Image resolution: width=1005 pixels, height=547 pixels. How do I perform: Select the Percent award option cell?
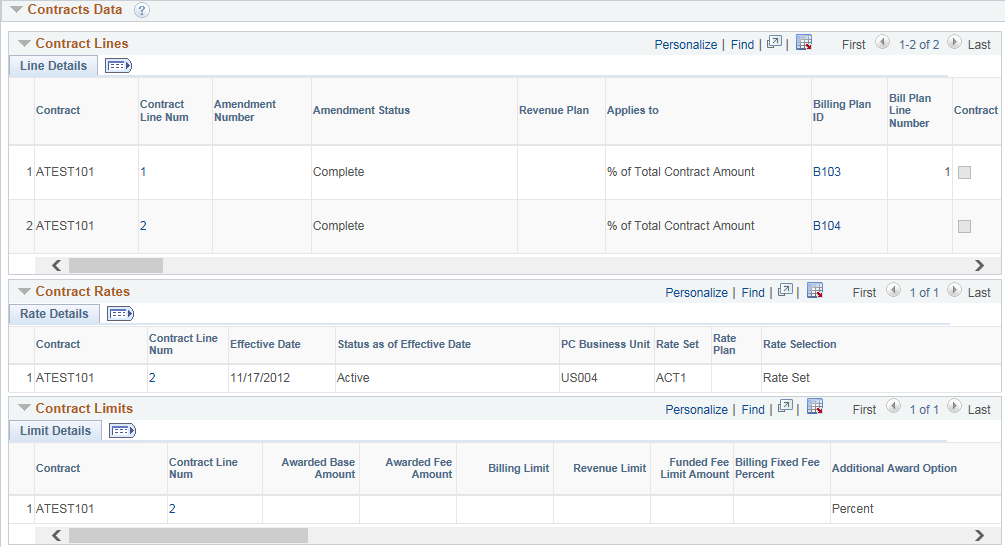[852, 509]
